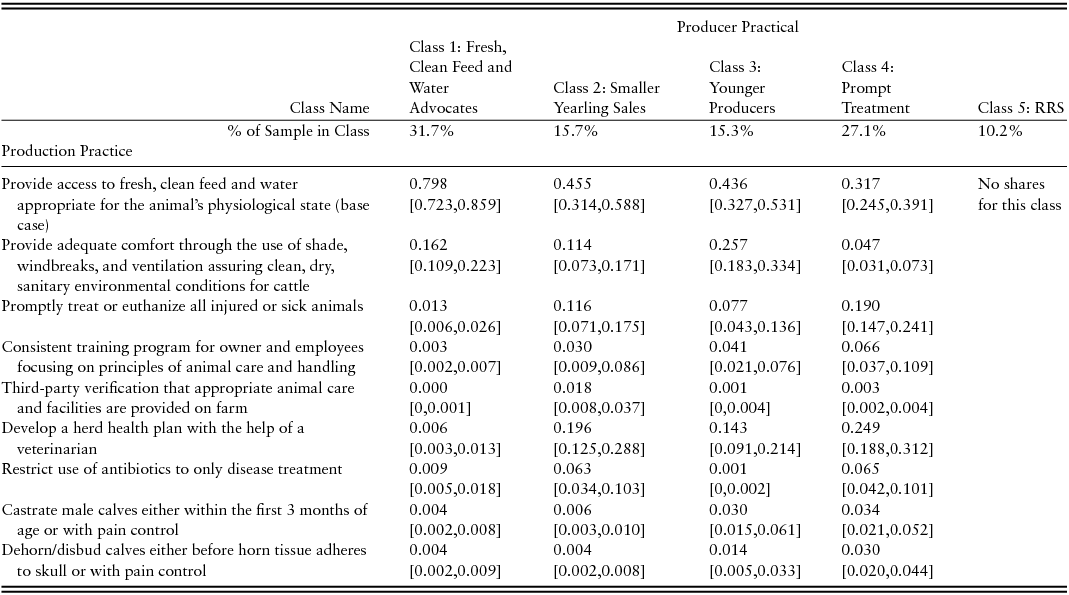Screen dimensions: 1069x595
Task: Click the Class Name row label
Action: click(x=329, y=108)
